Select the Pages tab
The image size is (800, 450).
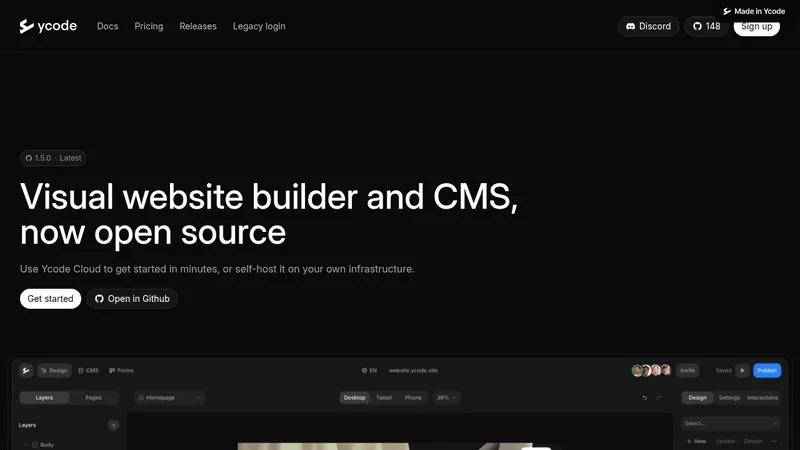click(x=93, y=397)
